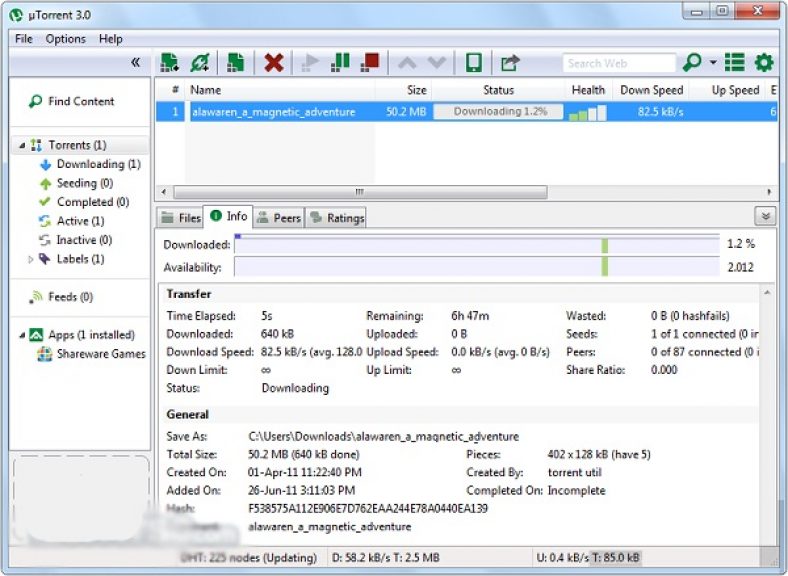This screenshot has width=788, height=576.
Task: Click the red Stop torrent icon
Action: pos(370,63)
